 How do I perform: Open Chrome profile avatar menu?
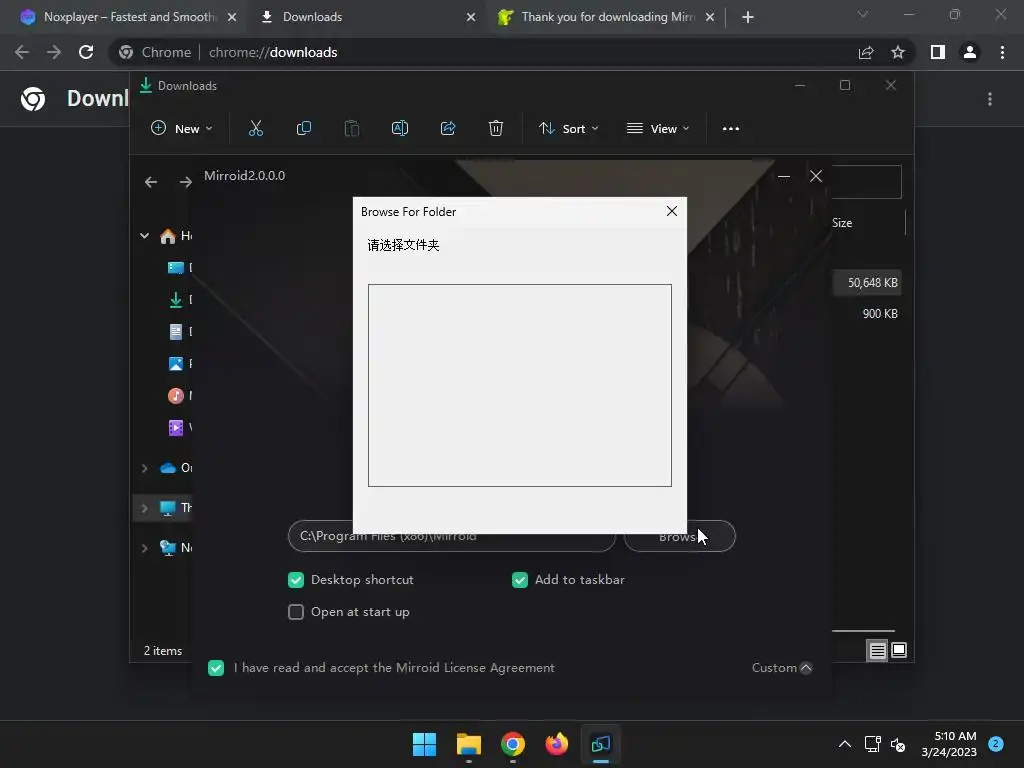point(970,52)
